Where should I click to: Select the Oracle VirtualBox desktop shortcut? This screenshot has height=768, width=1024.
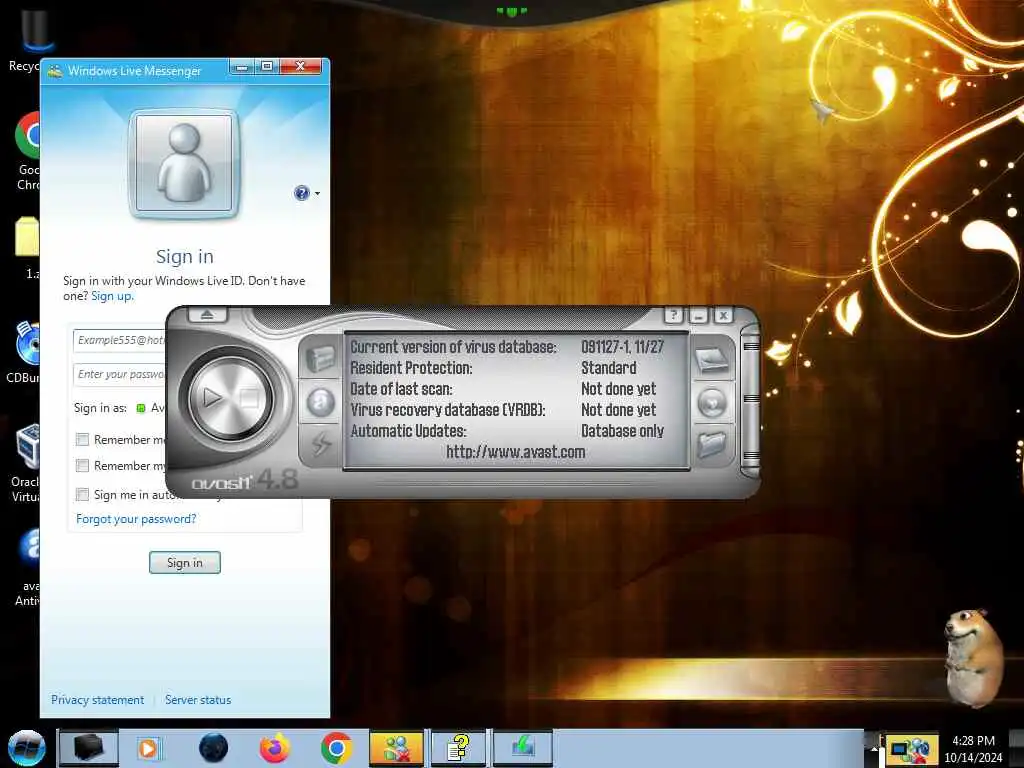pos(26,464)
